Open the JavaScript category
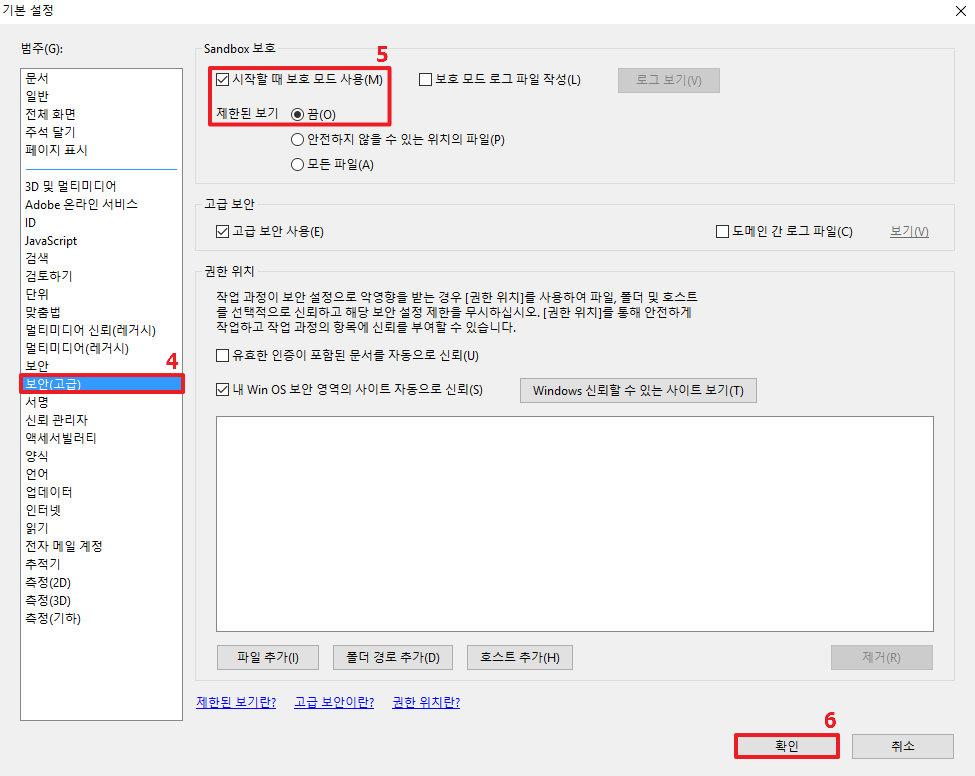This screenshot has width=975, height=776. pyautogui.click(x=51, y=241)
